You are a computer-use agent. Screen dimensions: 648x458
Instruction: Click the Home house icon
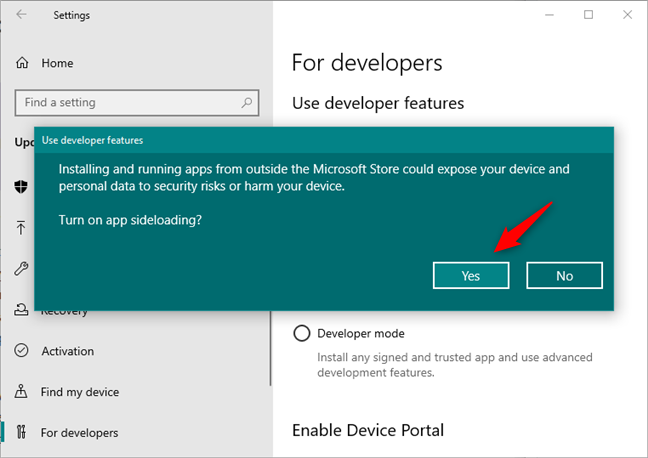click(x=22, y=63)
